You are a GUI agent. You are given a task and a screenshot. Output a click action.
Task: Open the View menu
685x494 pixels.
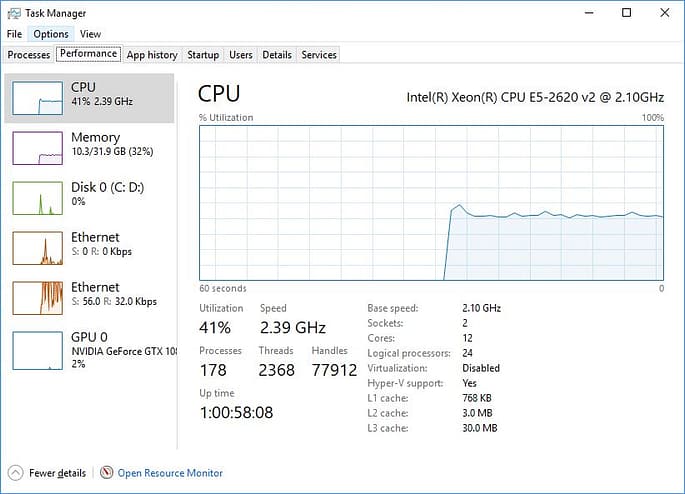click(x=90, y=34)
